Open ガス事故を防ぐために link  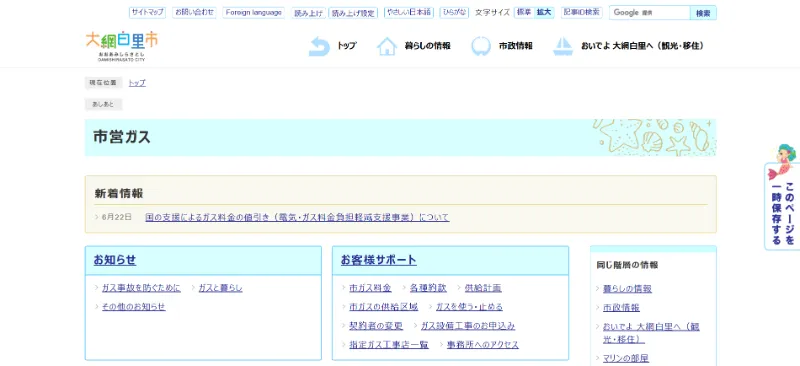click(141, 288)
